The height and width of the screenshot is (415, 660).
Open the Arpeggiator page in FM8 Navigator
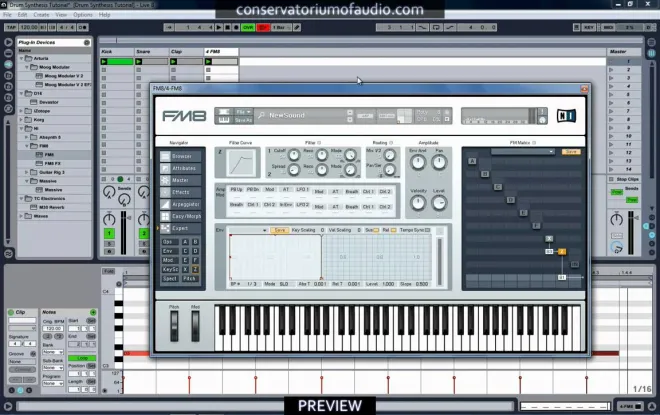181,204
